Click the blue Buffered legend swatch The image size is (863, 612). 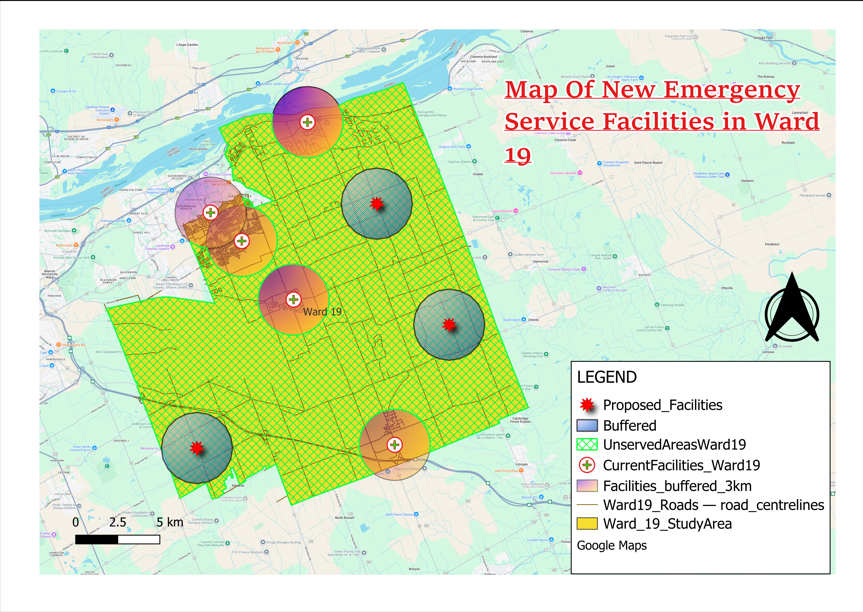[587, 425]
